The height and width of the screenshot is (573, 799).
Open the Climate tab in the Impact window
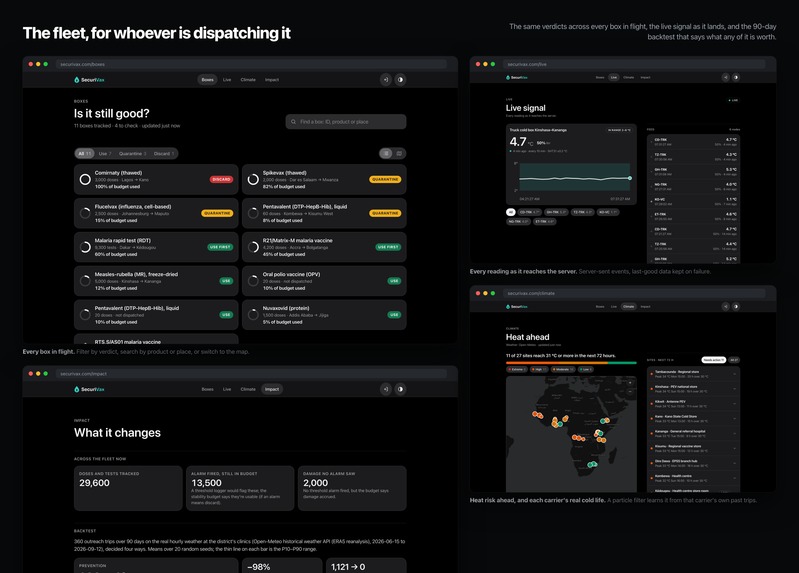248,389
